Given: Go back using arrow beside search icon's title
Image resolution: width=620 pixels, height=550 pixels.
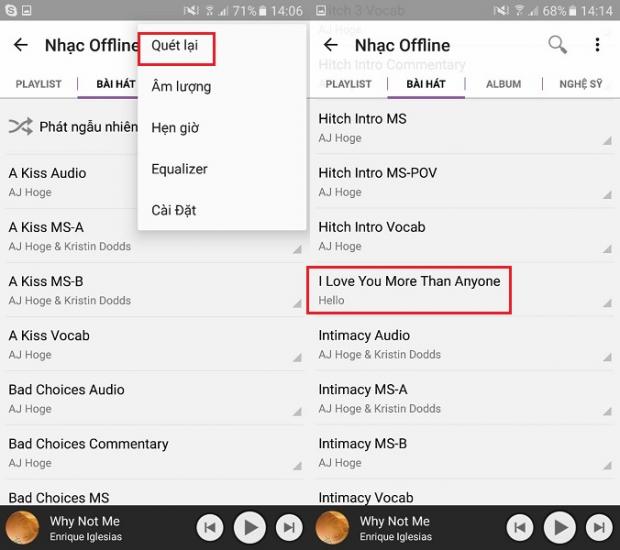Looking at the screenshot, I should 331,45.
